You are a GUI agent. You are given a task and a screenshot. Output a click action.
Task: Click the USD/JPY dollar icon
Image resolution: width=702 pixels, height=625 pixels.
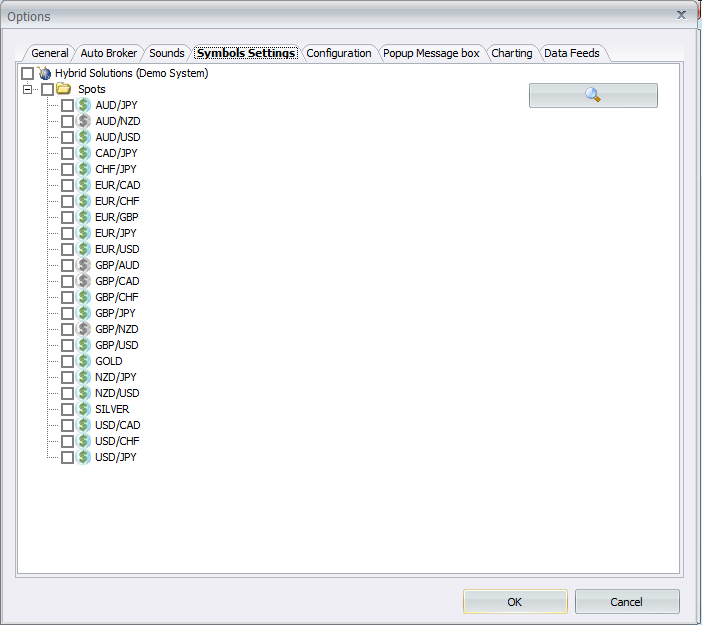pyautogui.click(x=83, y=457)
